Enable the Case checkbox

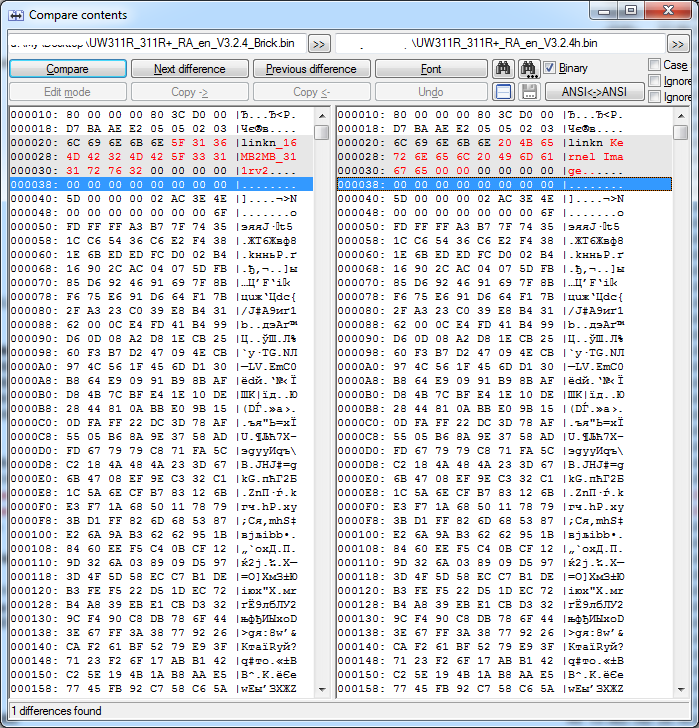tap(654, 65)
